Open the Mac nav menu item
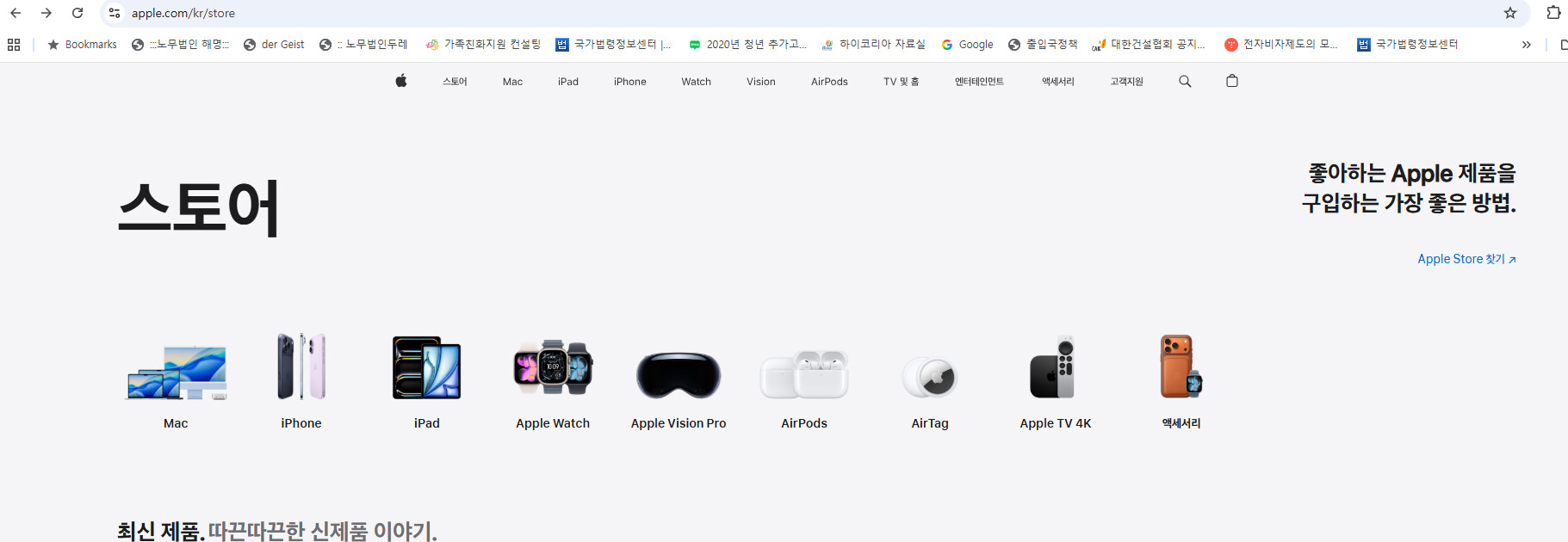The height and width of the screenshot is (542, 1568). pos(512,82)
